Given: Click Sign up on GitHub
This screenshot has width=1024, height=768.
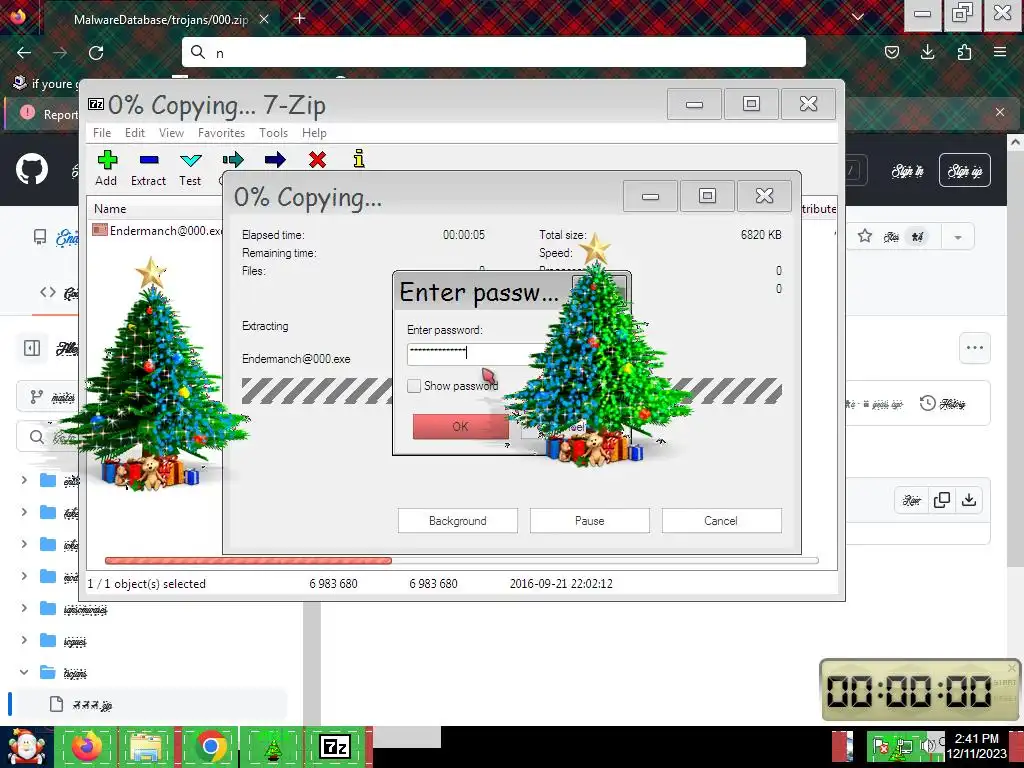Looking at the screenshot, I should pos(965,170).
